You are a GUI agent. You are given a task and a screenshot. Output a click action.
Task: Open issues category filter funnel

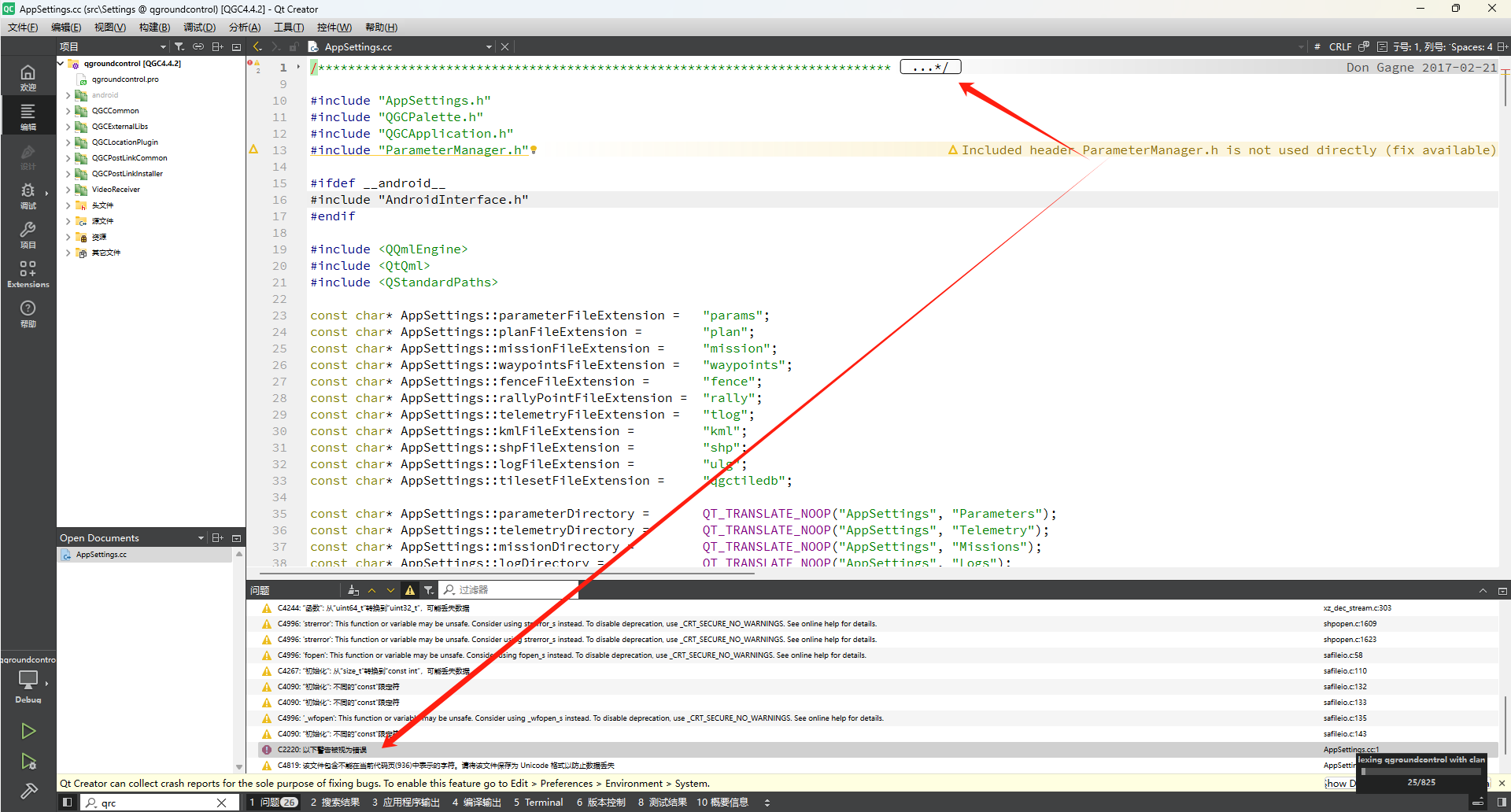(x=429, y=590)
